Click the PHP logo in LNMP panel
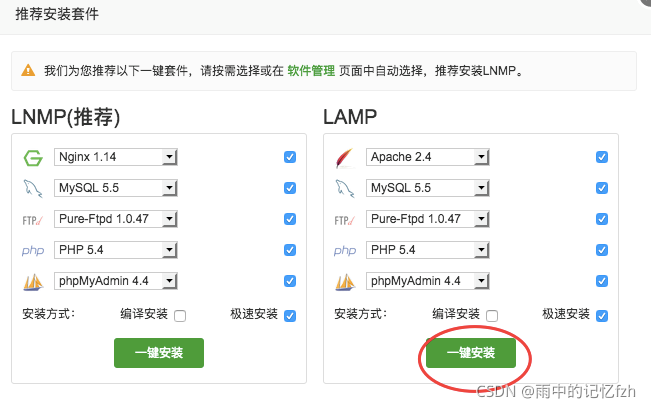Viewport: 651px width, 408px height. [x=33, y=250]
